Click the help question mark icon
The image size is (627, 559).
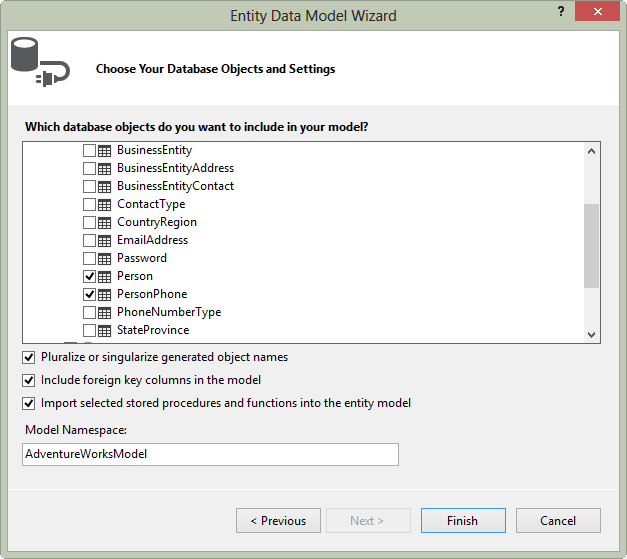[561, 12]
